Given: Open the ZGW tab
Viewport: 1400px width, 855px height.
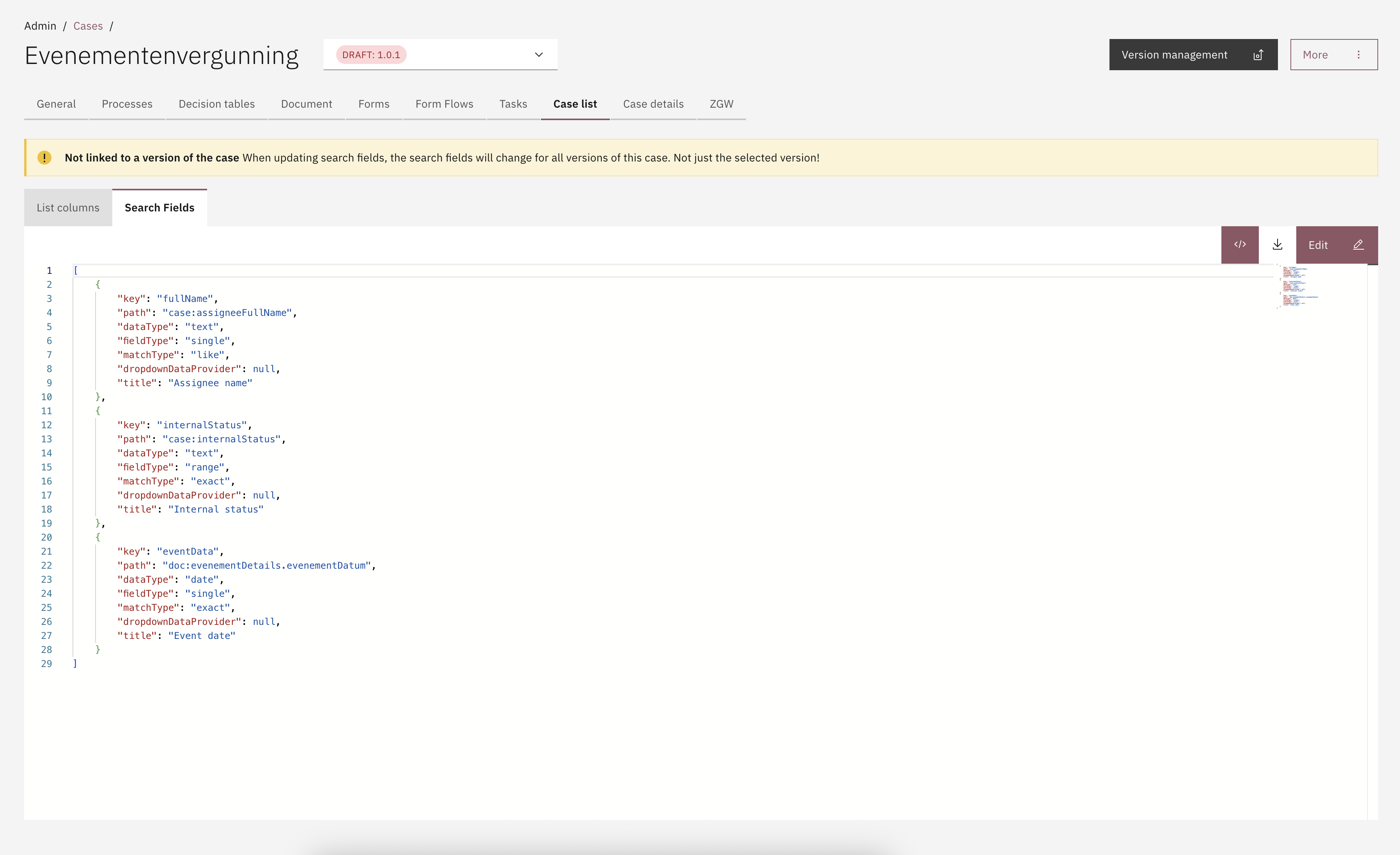Looking at the screenshot, I should tap(721, 104).
